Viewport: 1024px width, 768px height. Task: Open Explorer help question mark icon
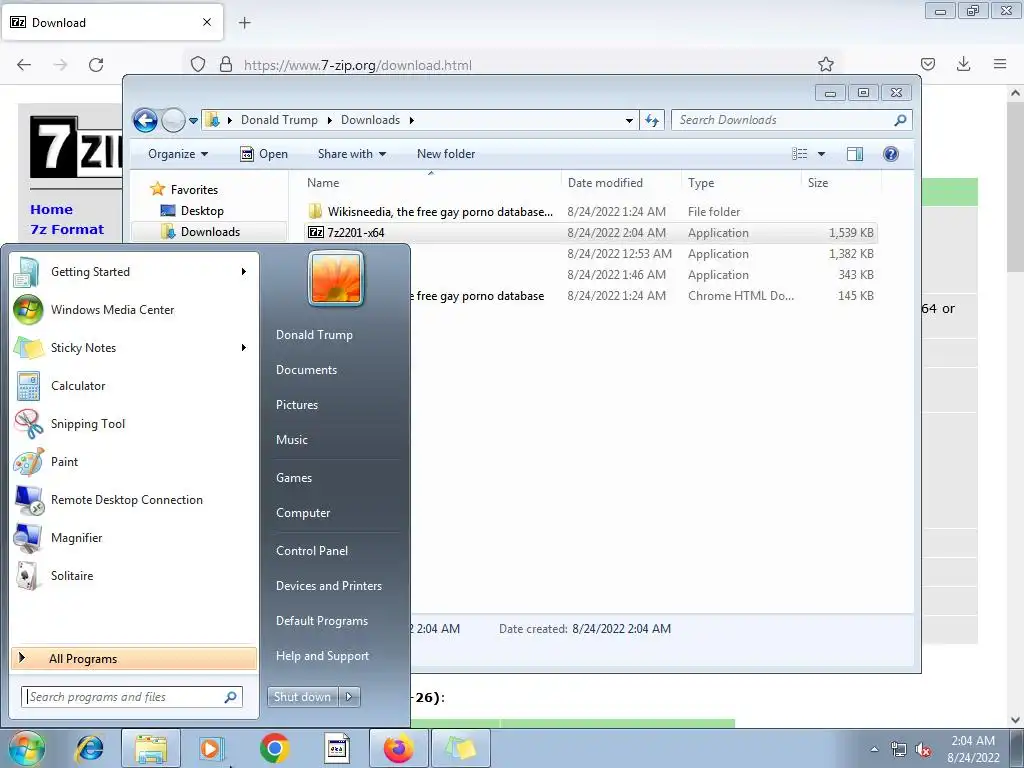890,154
